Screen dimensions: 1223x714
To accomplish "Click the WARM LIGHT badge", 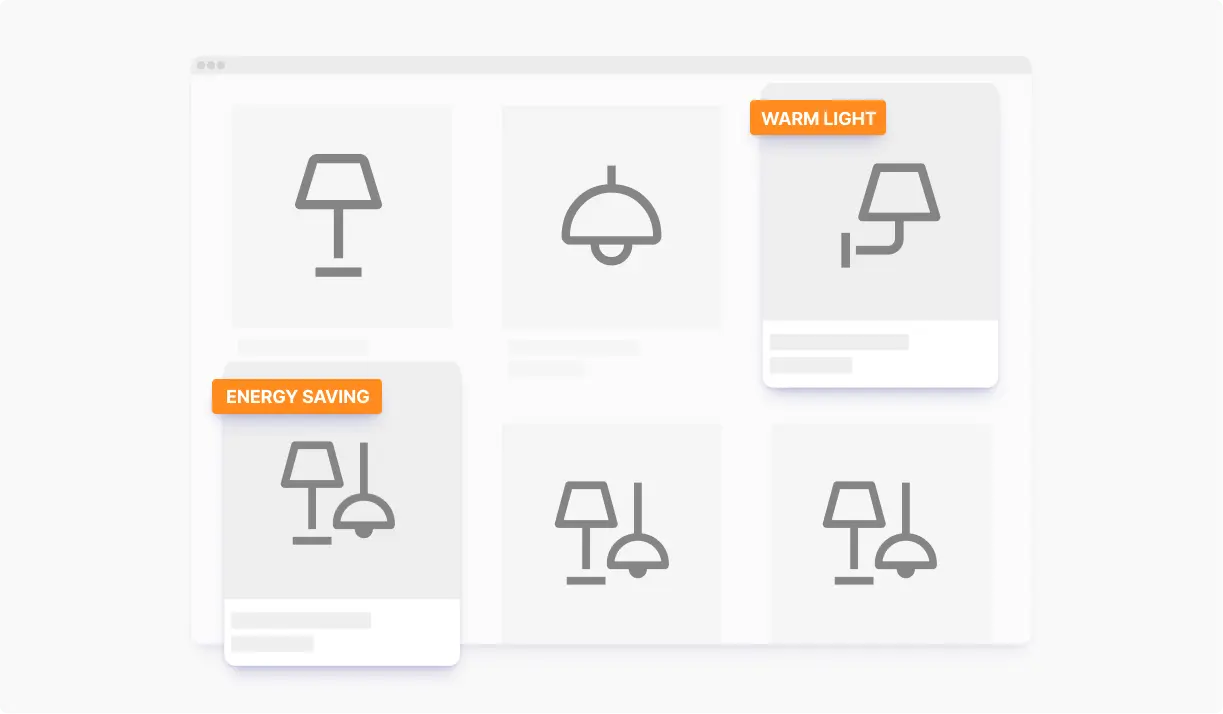I will pyautogui.click(x=818, y=118).
